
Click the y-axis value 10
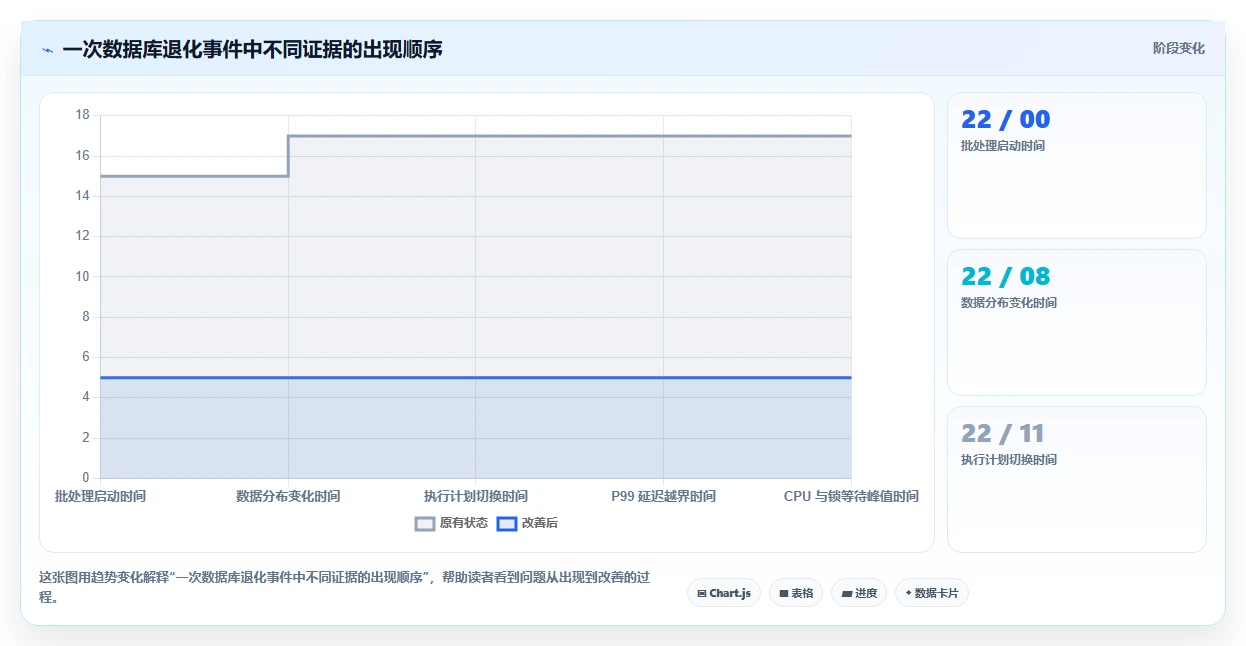coord(83,277)
